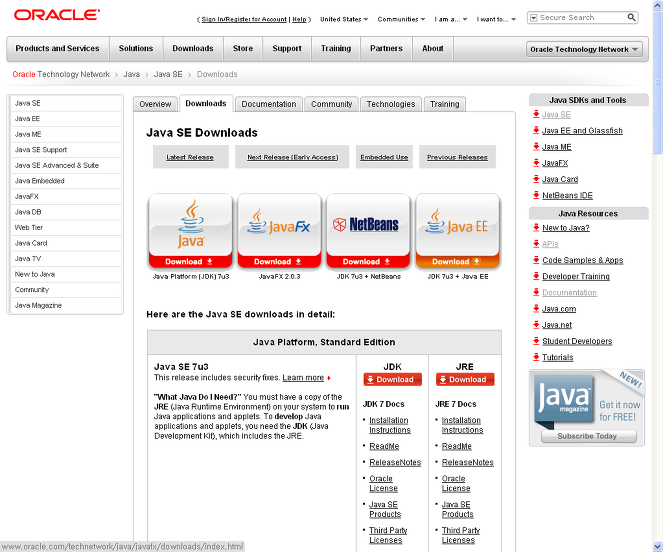
Task: Open the Training main menu item
Action: (x=336, y=49)
